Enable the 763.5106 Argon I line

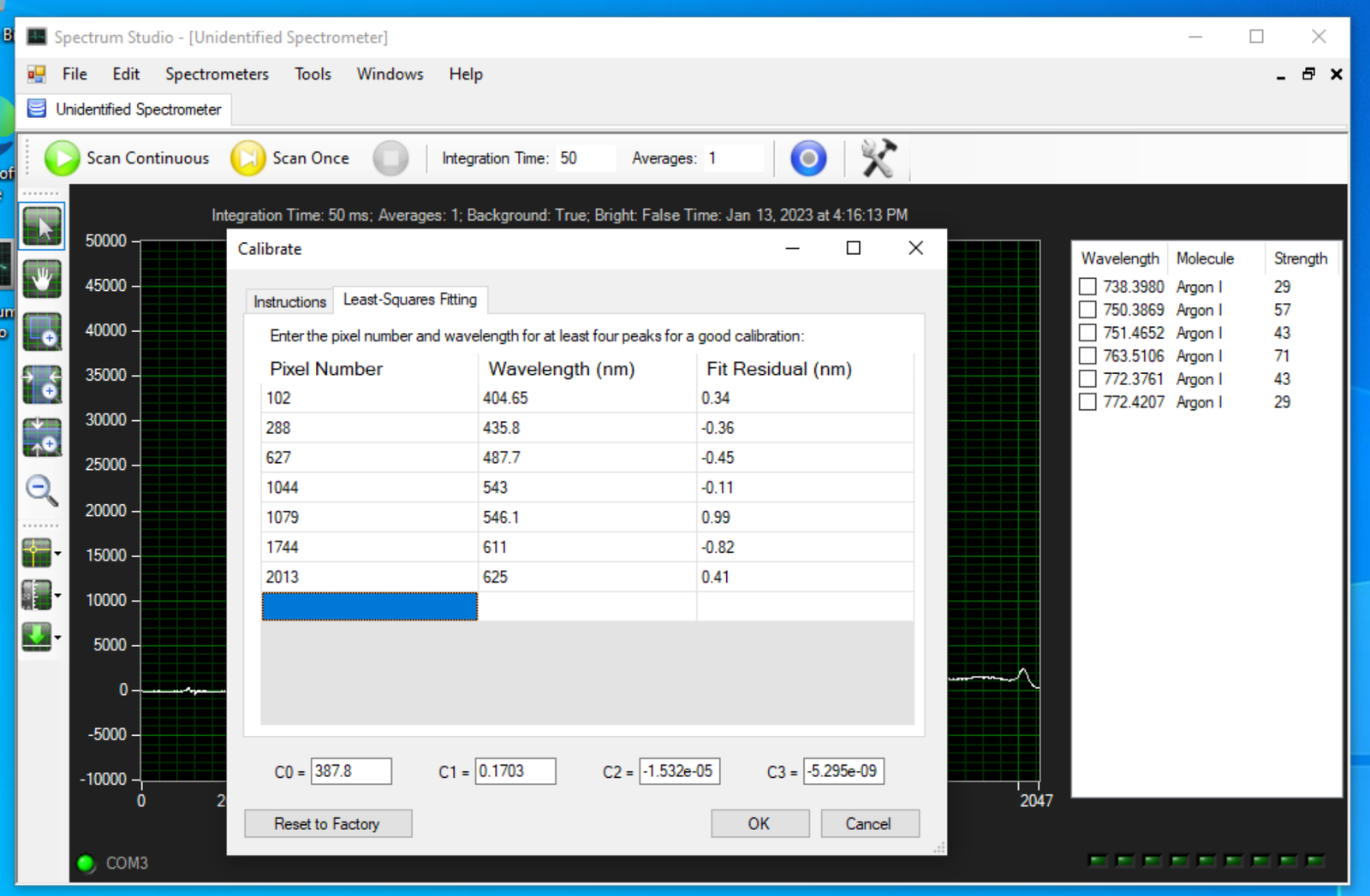point(1087,356)
